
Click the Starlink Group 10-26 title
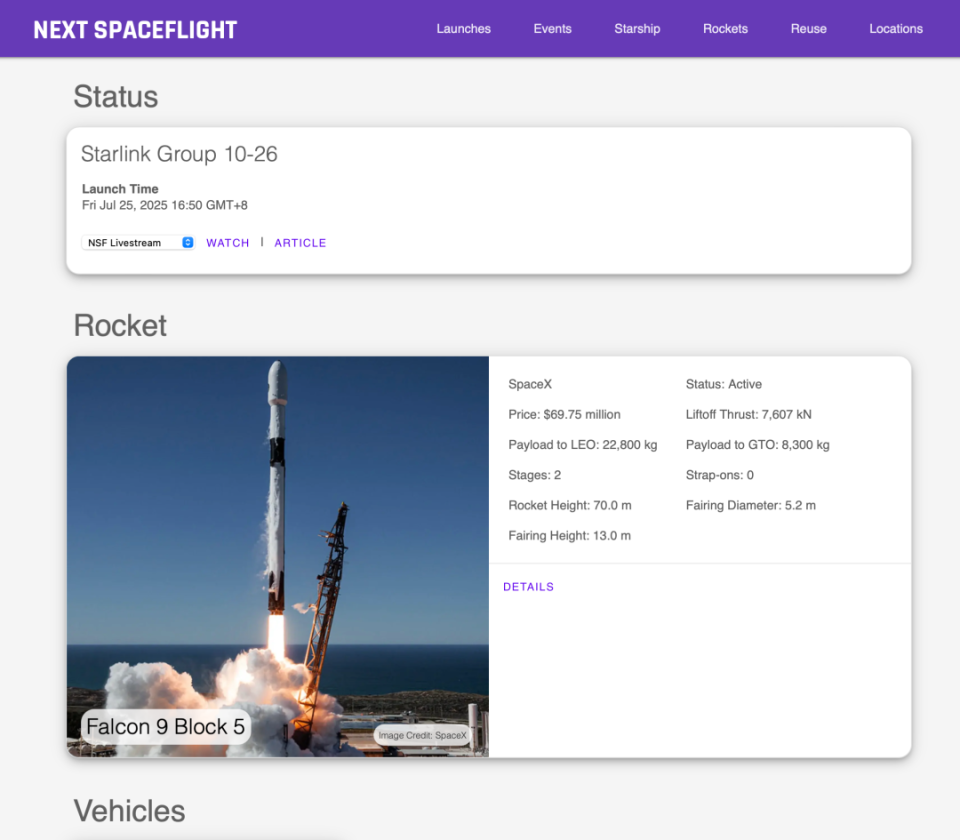(x=179, y=154)
